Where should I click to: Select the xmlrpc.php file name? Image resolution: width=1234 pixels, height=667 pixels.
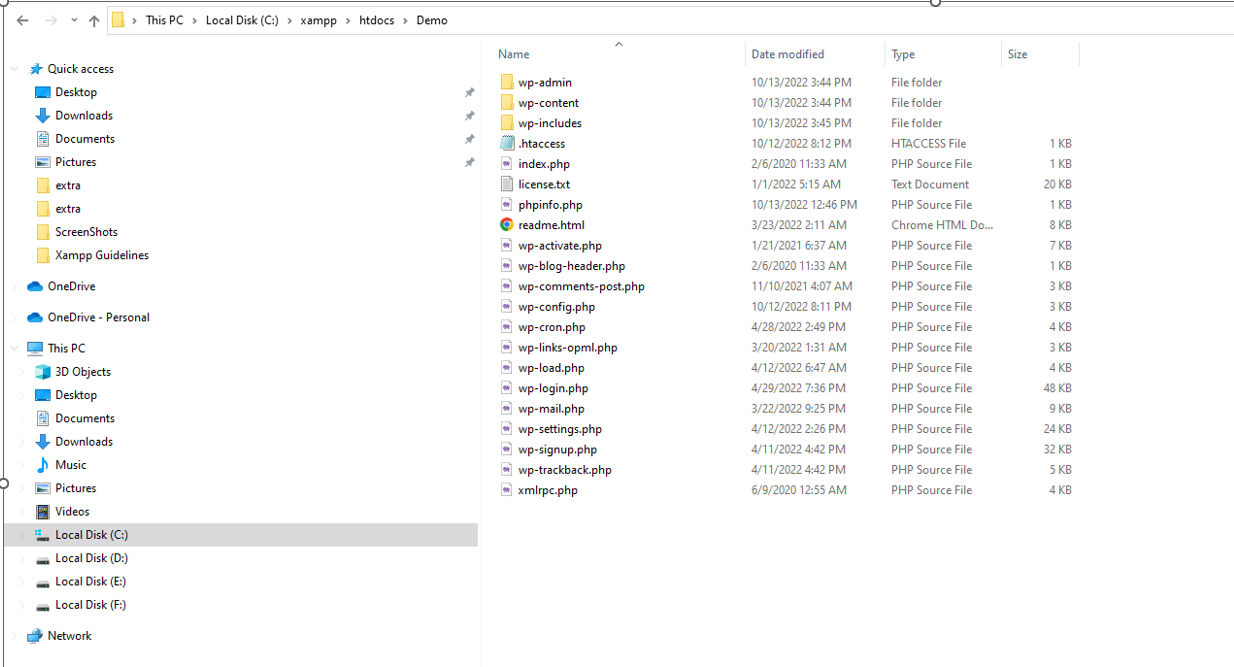pyautogui.click(x=548, y=490)
